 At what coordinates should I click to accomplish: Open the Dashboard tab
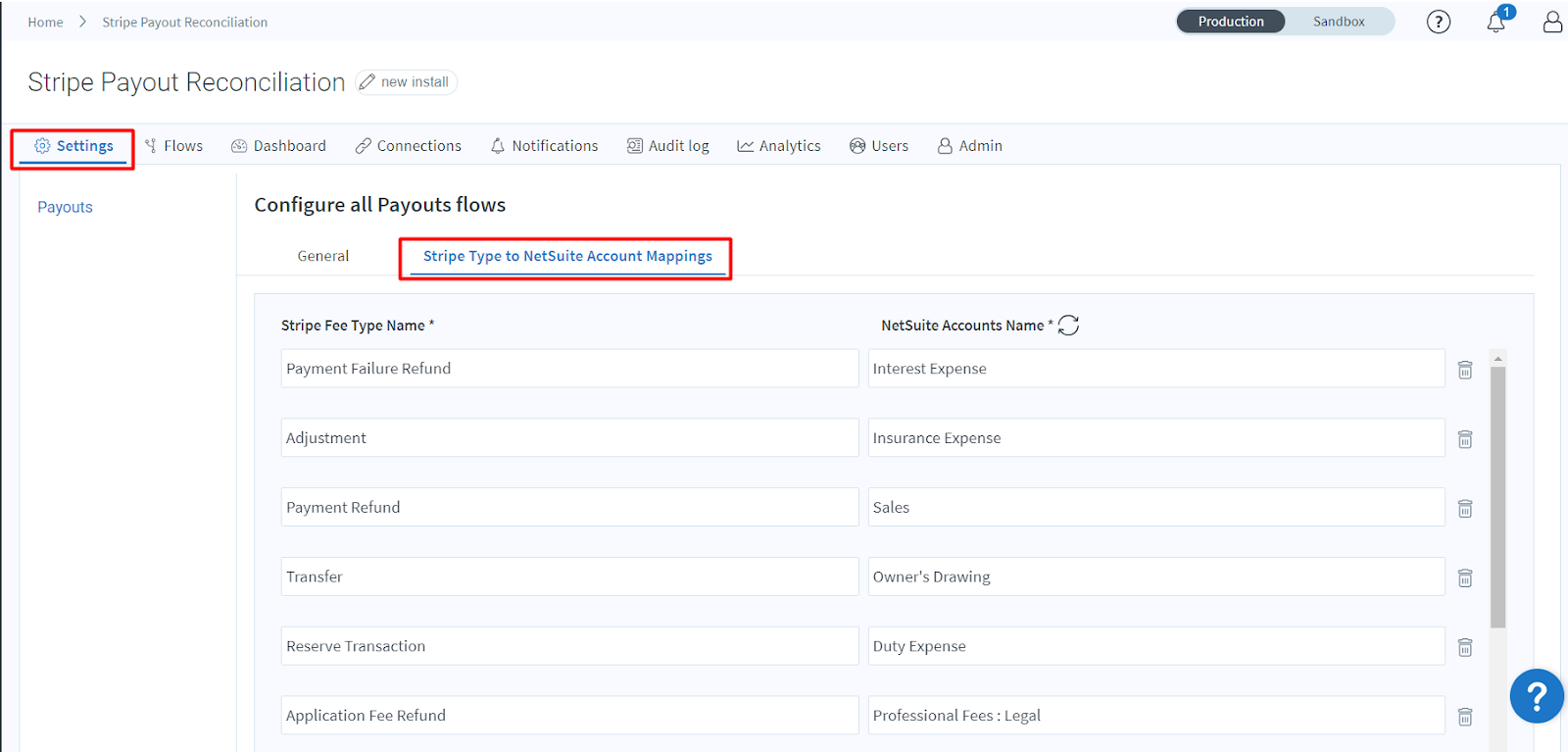[x=278, y=146]
